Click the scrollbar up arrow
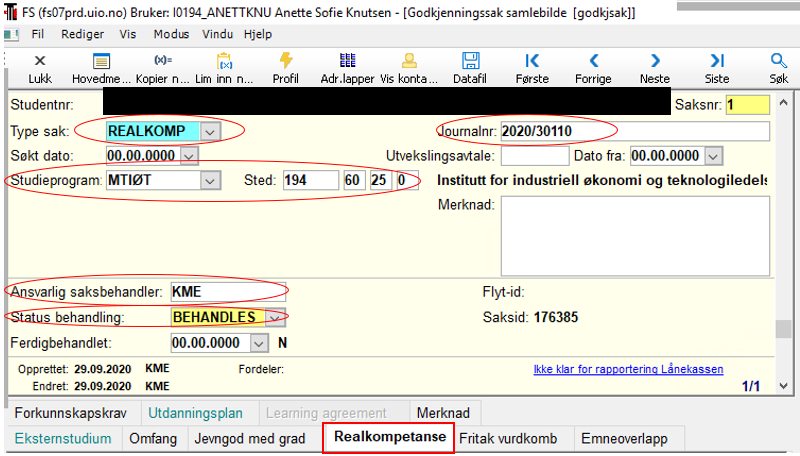This screenshot has height=456, width=800. (784, 103)
